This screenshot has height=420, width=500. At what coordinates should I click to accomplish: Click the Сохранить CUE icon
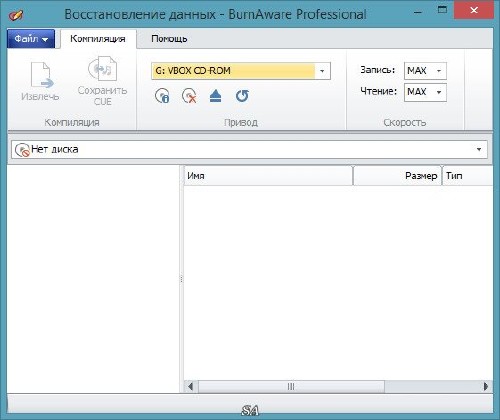[x=102, y=69]
